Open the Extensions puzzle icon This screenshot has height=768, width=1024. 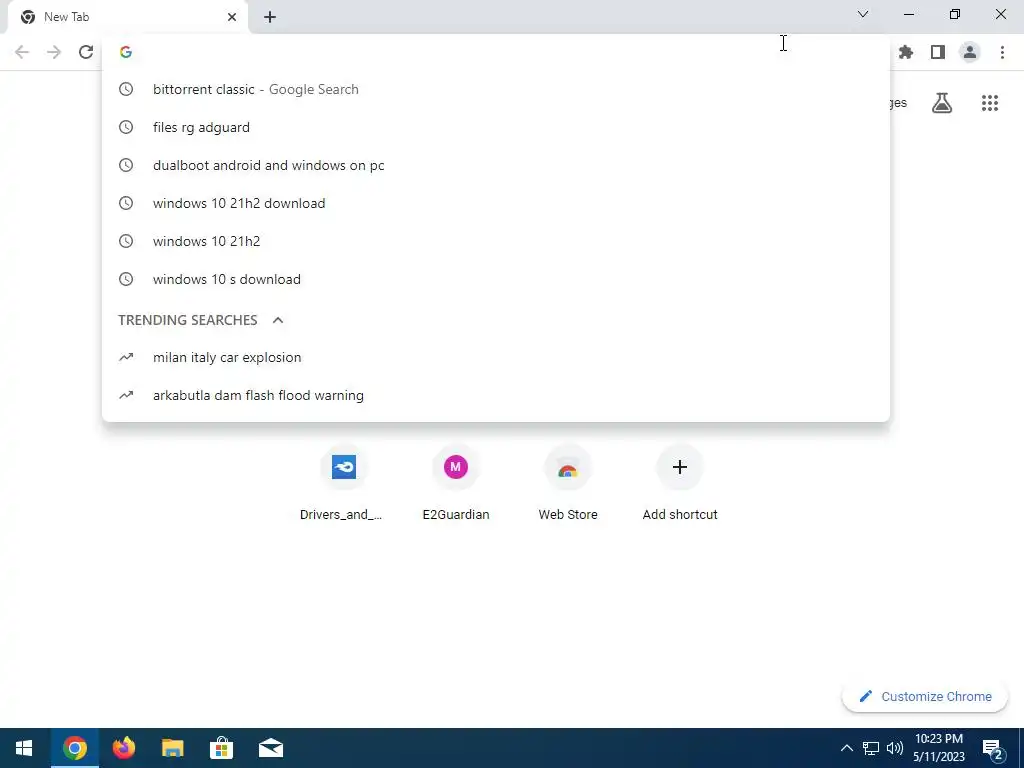pyautogui.click(x=906, y=52)
